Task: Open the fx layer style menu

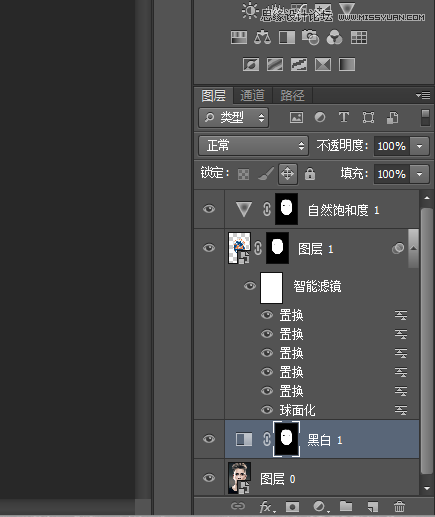Action: pyautogui.click(x=267, y=507)
